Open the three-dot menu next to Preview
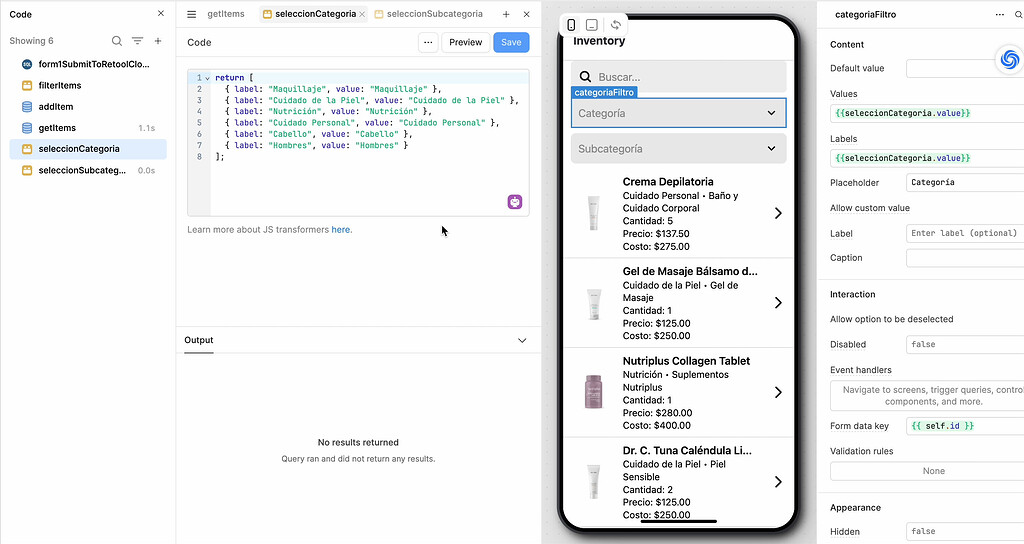 (428, 42)
